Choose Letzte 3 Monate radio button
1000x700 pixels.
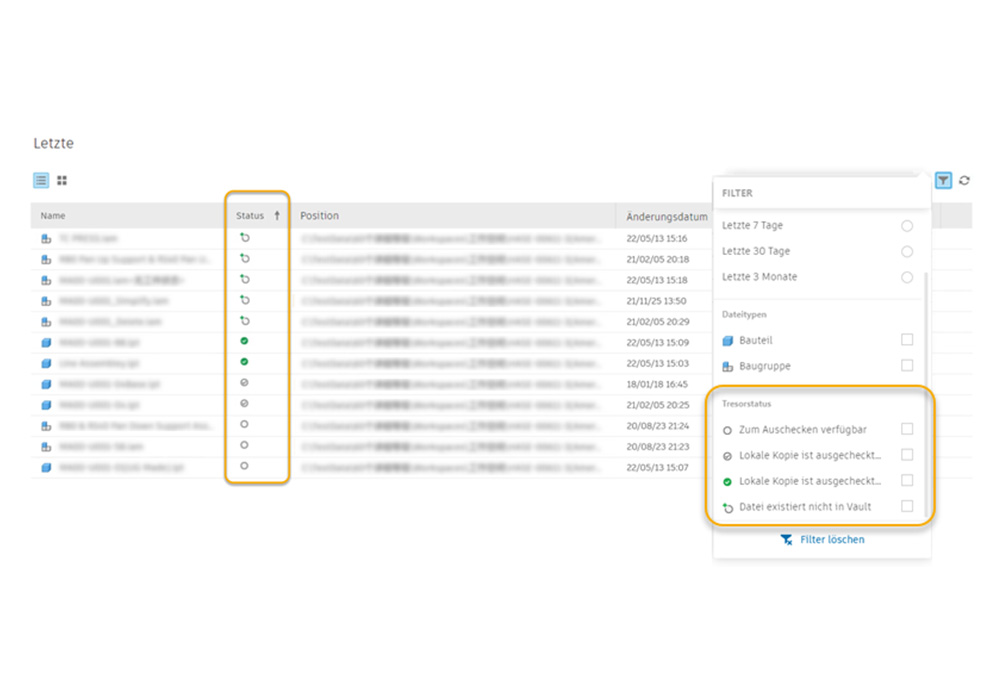907,277
